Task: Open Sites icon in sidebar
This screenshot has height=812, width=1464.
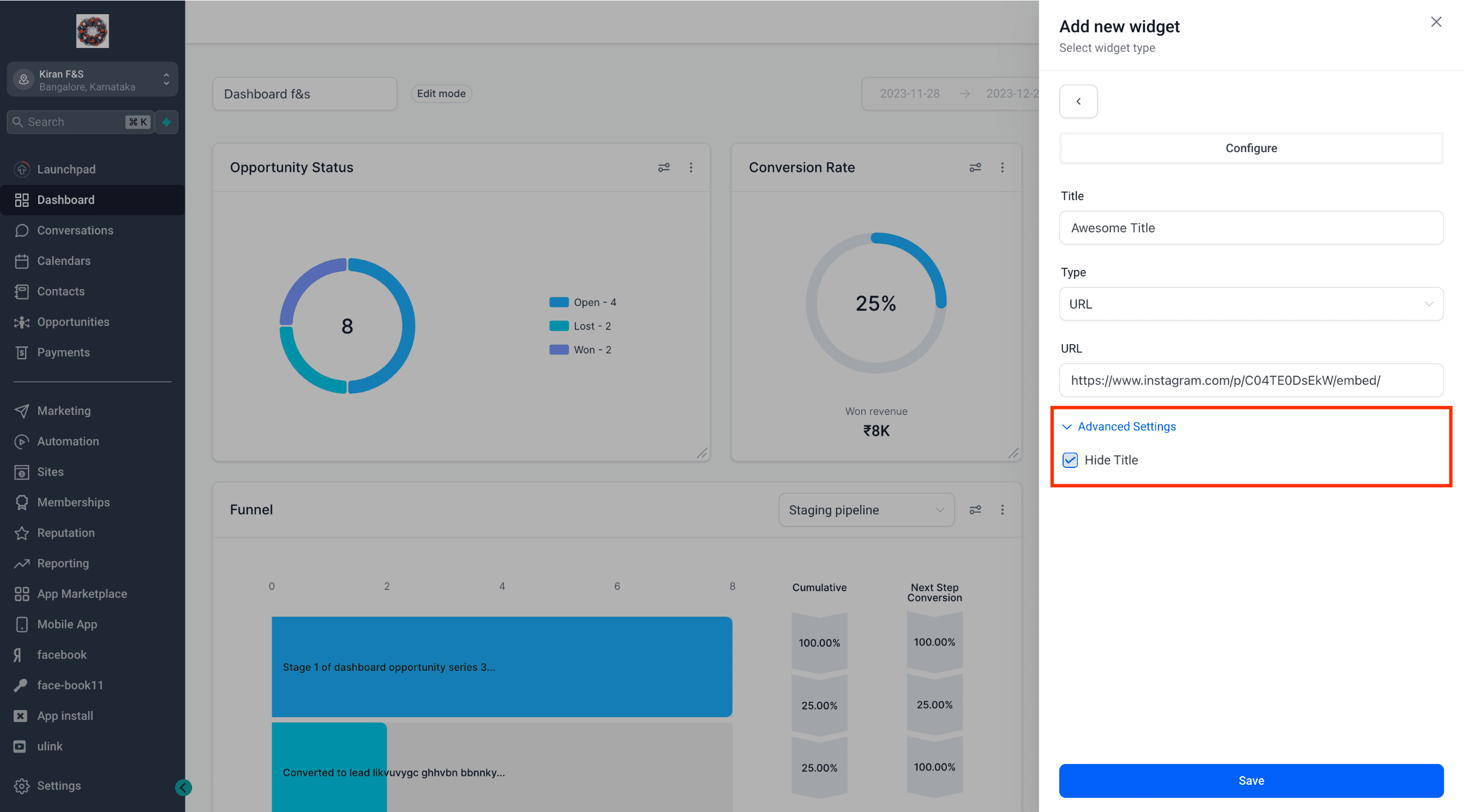Action: click(22, 472)
